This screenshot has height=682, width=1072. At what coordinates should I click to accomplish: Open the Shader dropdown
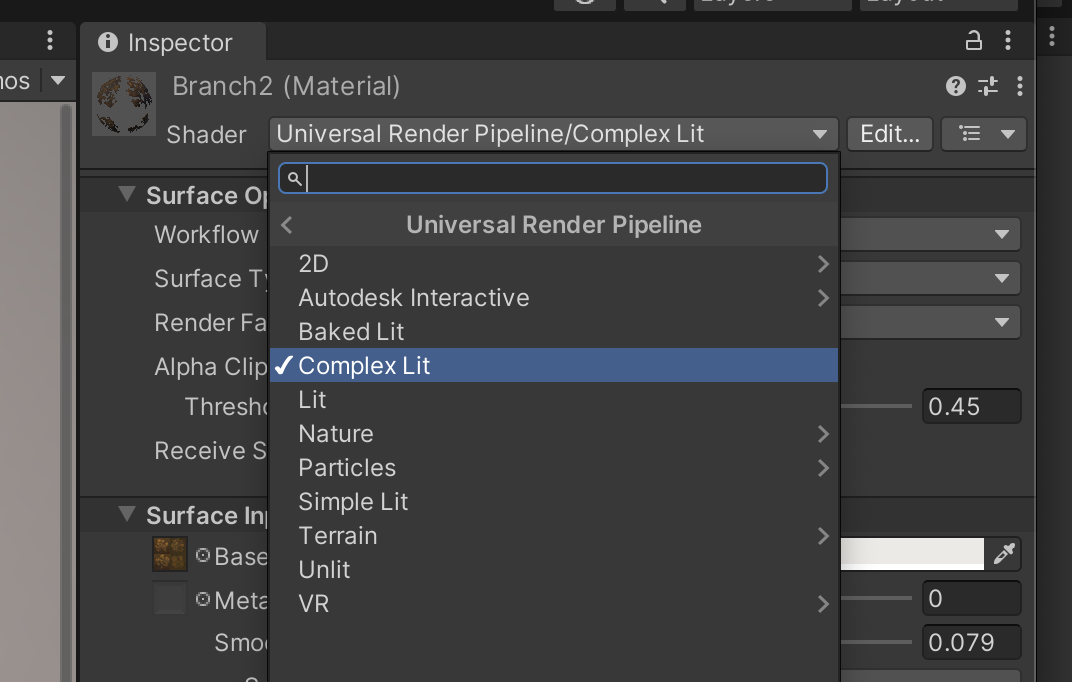point(554,134)
